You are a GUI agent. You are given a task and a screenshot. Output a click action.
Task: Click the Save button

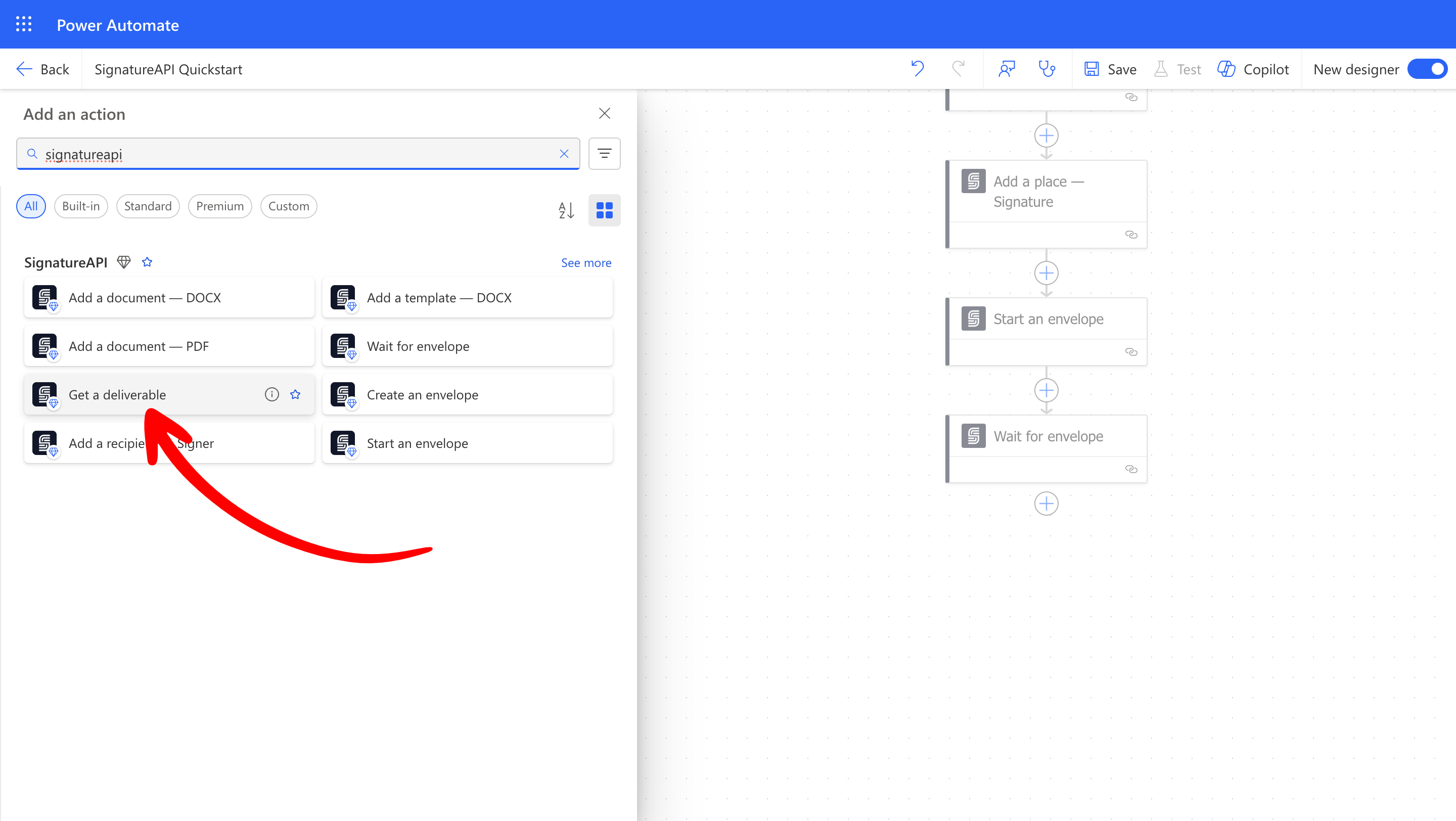pyautogui.click(x=1110, y=69)
